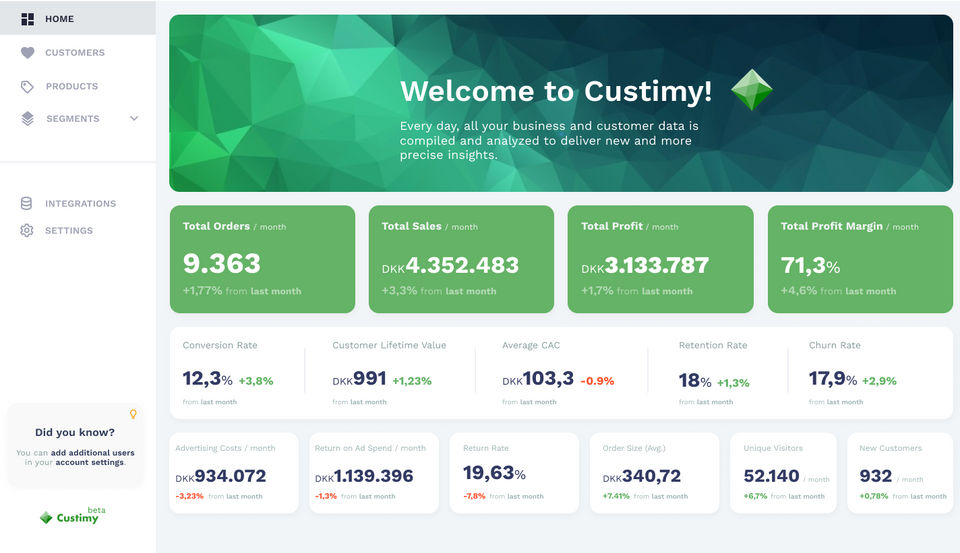Click the green gem icon in banner

(x=752, y=89)
